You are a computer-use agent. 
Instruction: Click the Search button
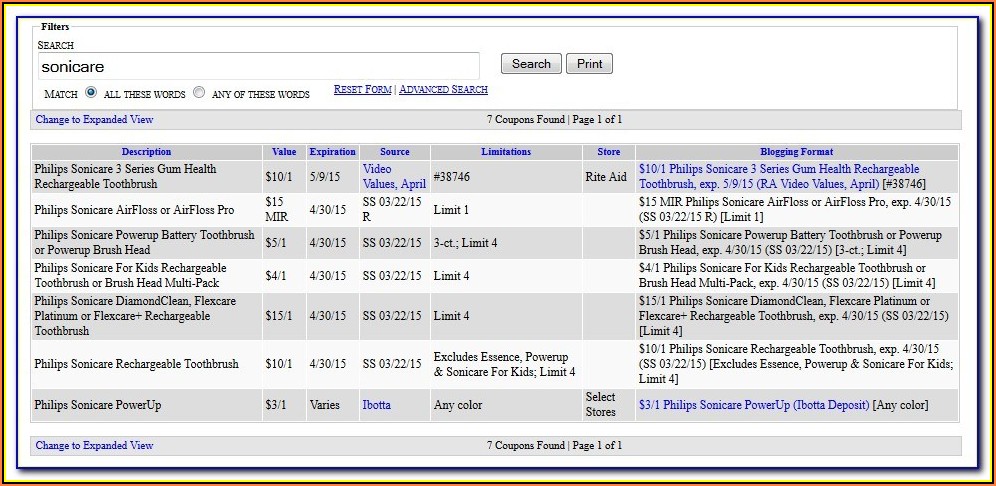click(x=531, y=64)
